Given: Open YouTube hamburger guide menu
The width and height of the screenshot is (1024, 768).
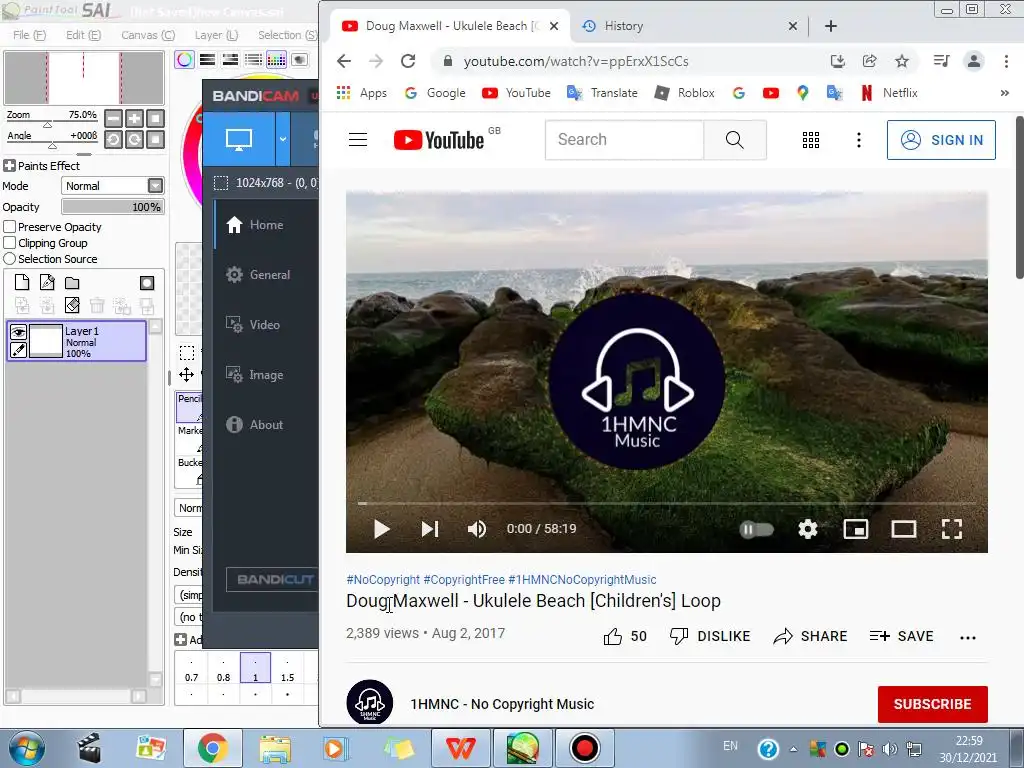Looking at the screenshot, I should tap(358, 139).
